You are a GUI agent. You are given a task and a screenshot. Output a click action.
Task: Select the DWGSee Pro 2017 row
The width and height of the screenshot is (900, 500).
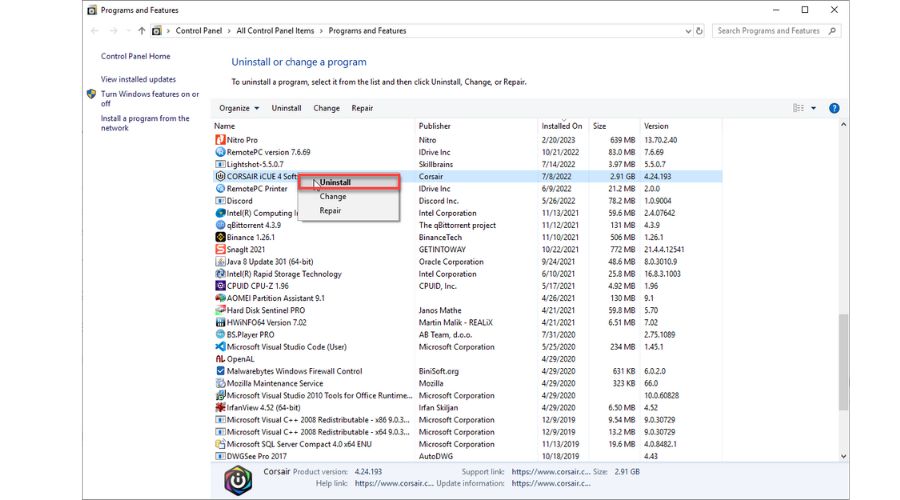click(468, 456)
